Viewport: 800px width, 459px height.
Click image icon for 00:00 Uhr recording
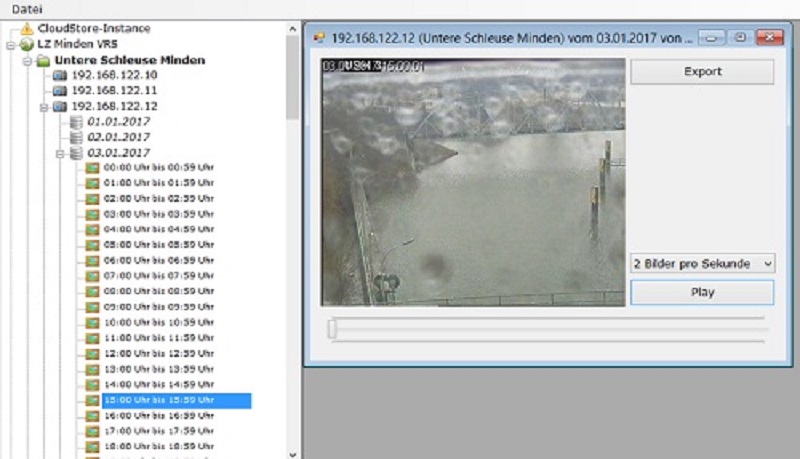92,168
